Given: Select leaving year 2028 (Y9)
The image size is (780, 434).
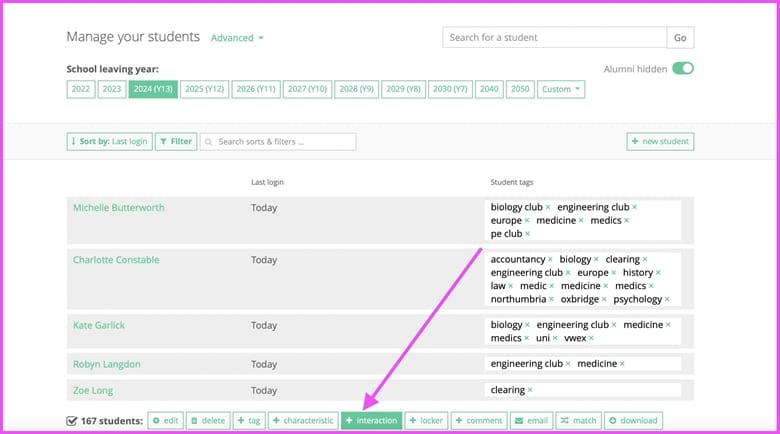Looking at the screenshot, I should pyautogui.click(x=357, y=89).
